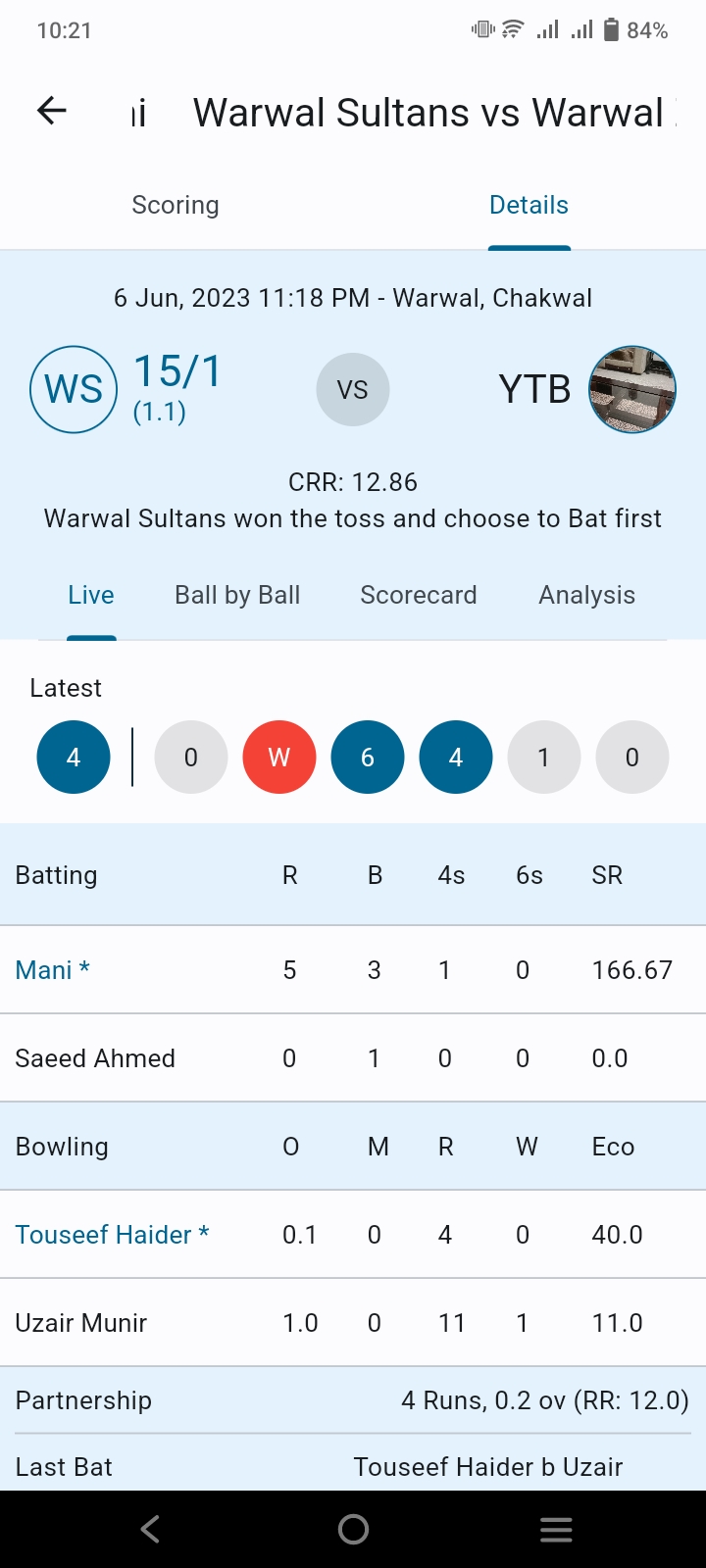This screenshot has width=706, height=1568.
Task: Select the Details tab
Action: 529,205
